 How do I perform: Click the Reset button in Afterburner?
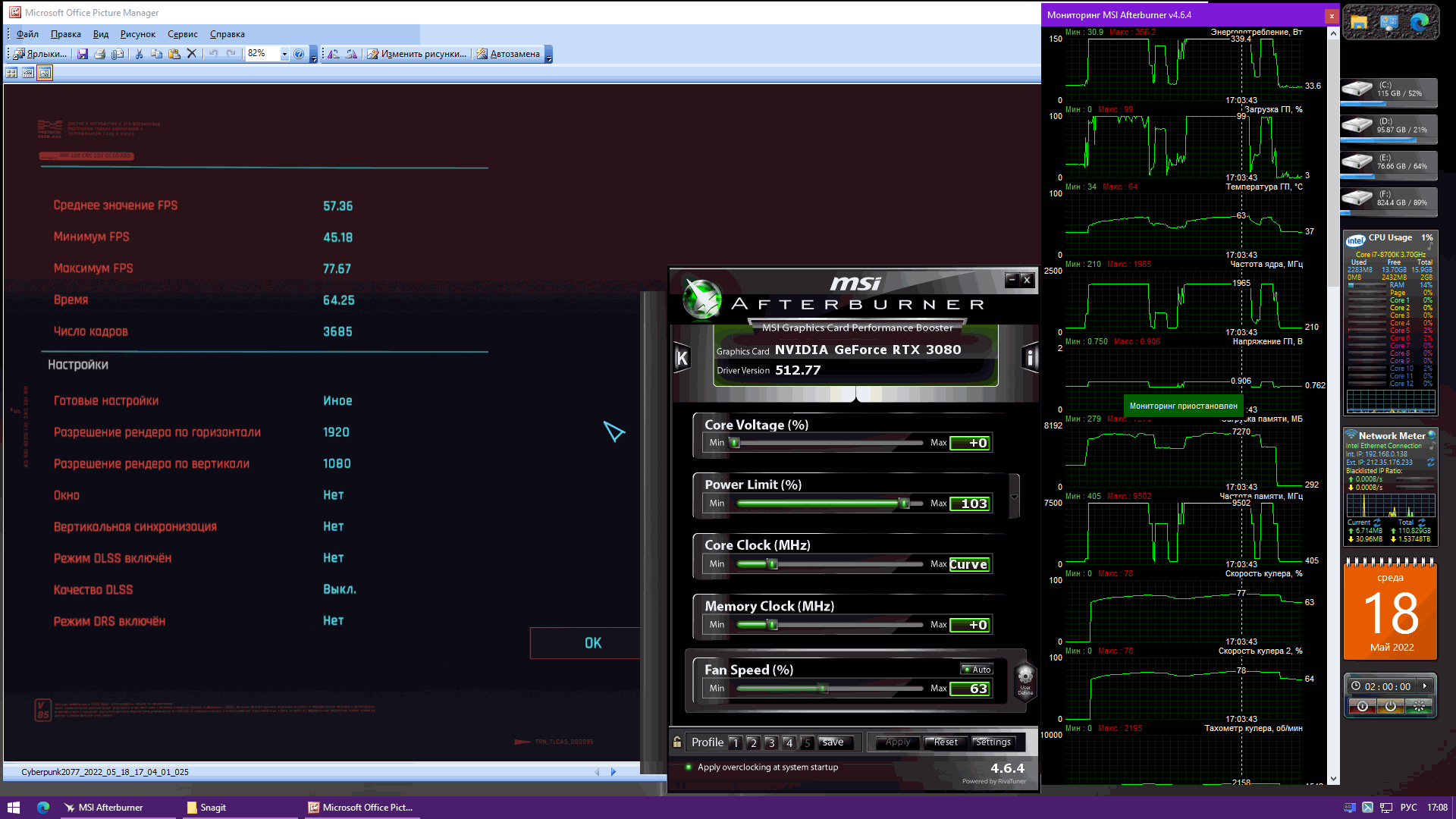[945, 742]
